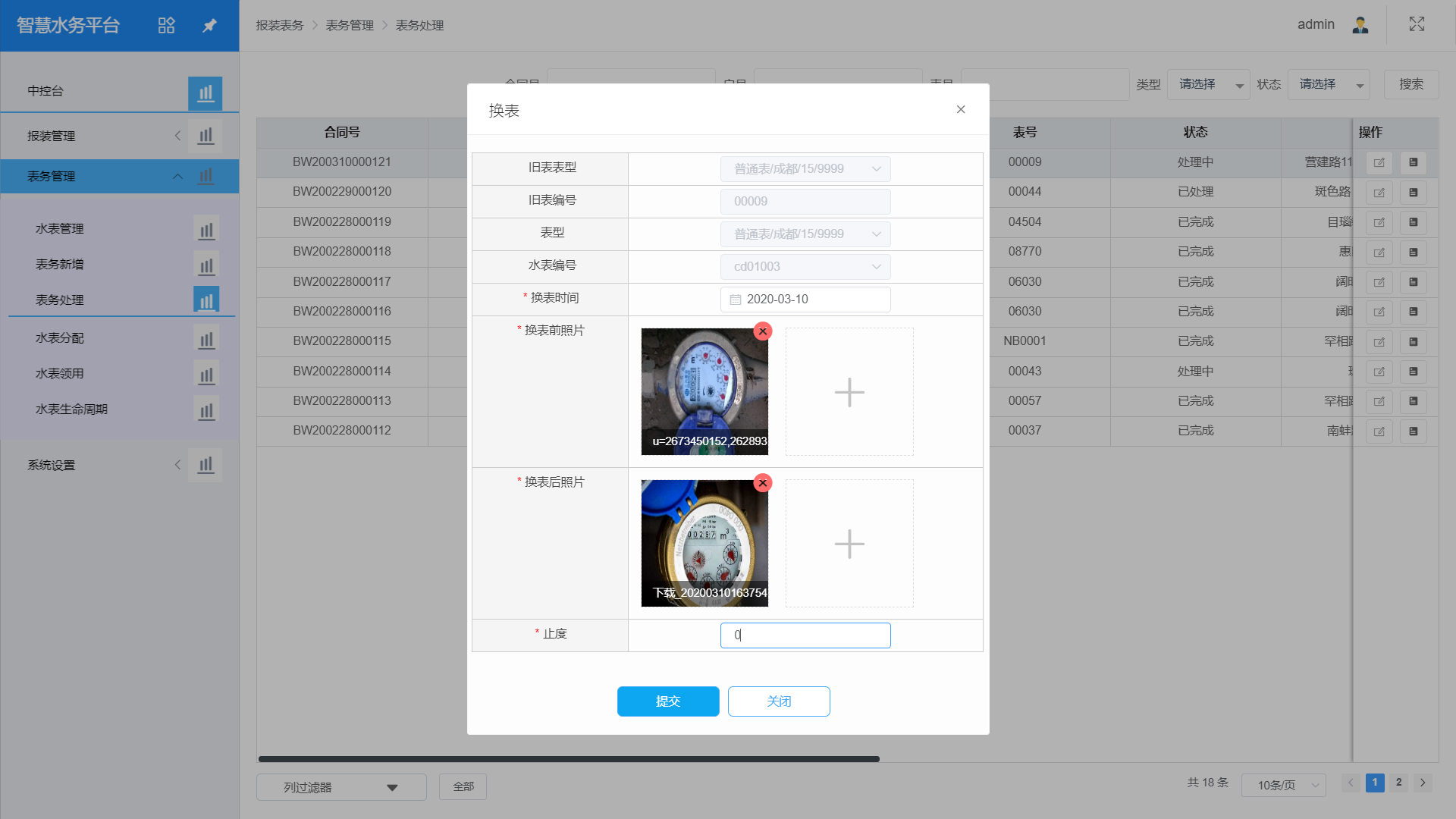Click the 关闭 button
The image size is (1456, 819).
click(x=779, y=701)
